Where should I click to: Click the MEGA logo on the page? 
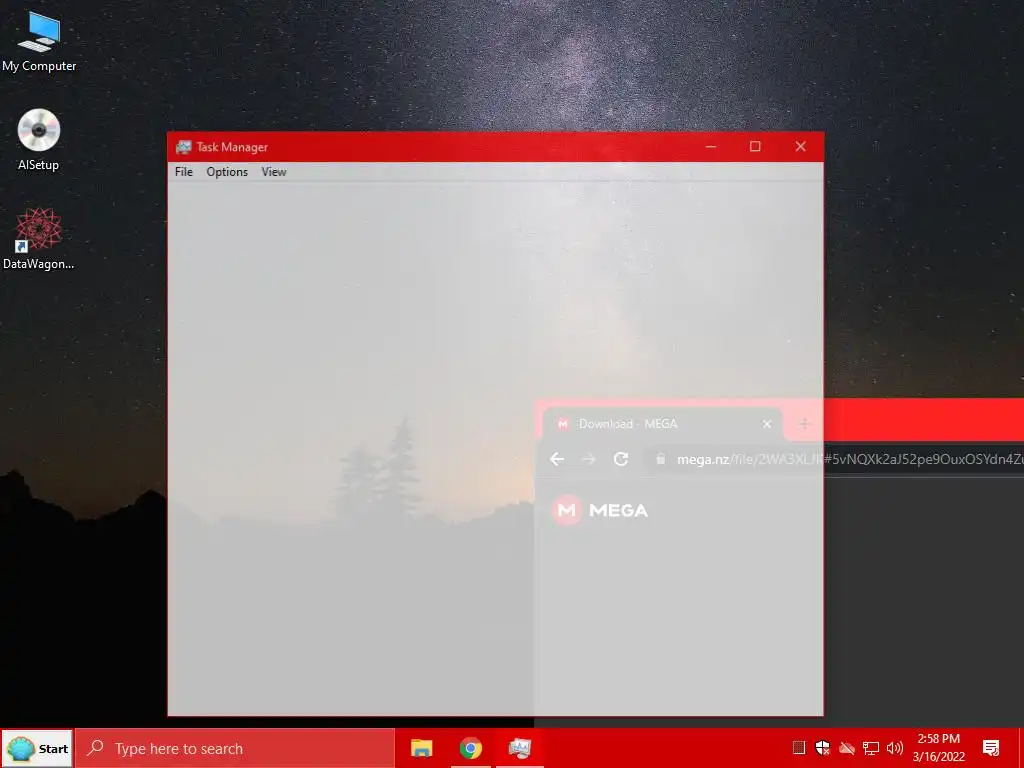600,510
